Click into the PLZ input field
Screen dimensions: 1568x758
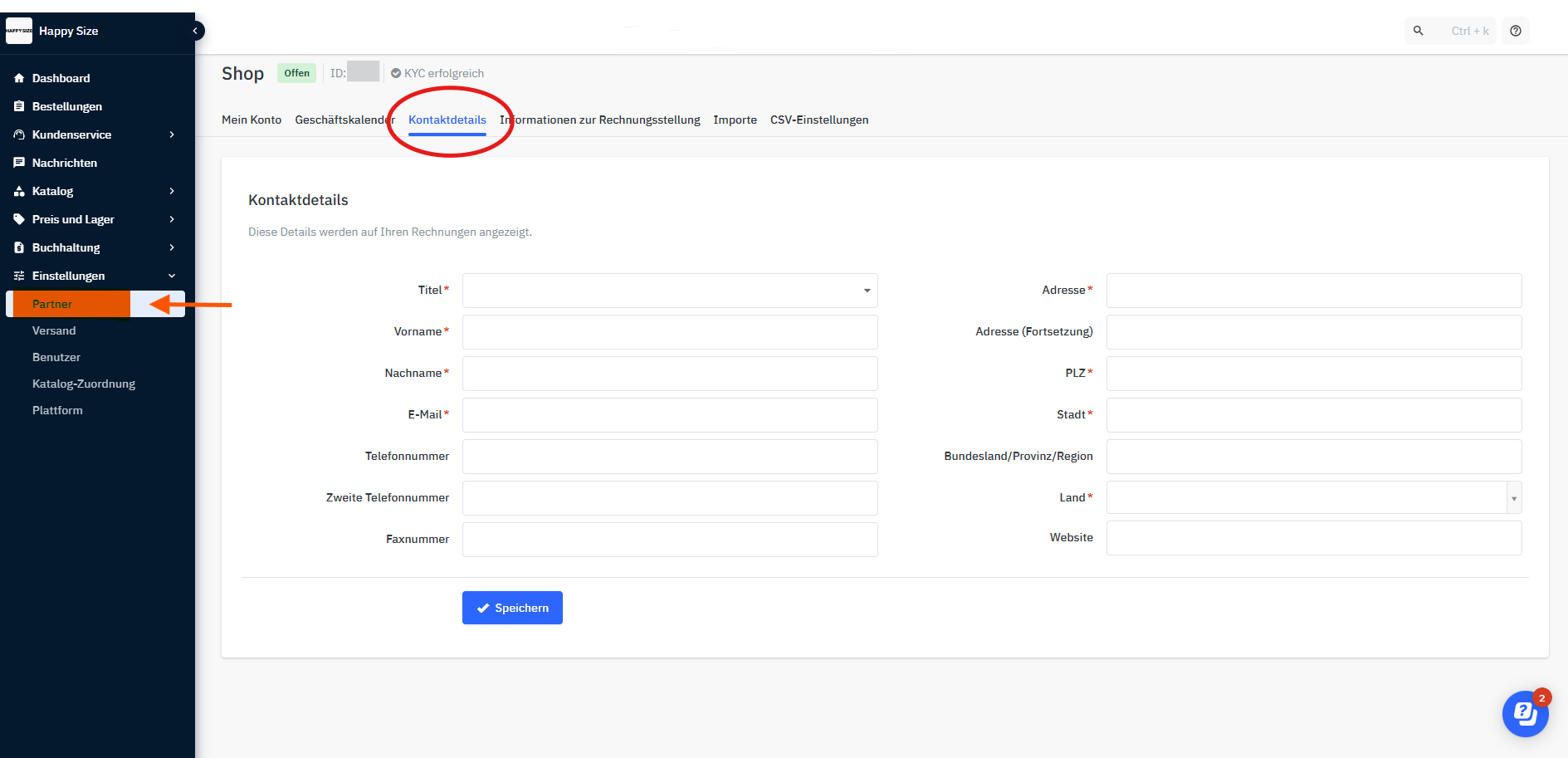pyautogui.click(x=1313, y=374)
